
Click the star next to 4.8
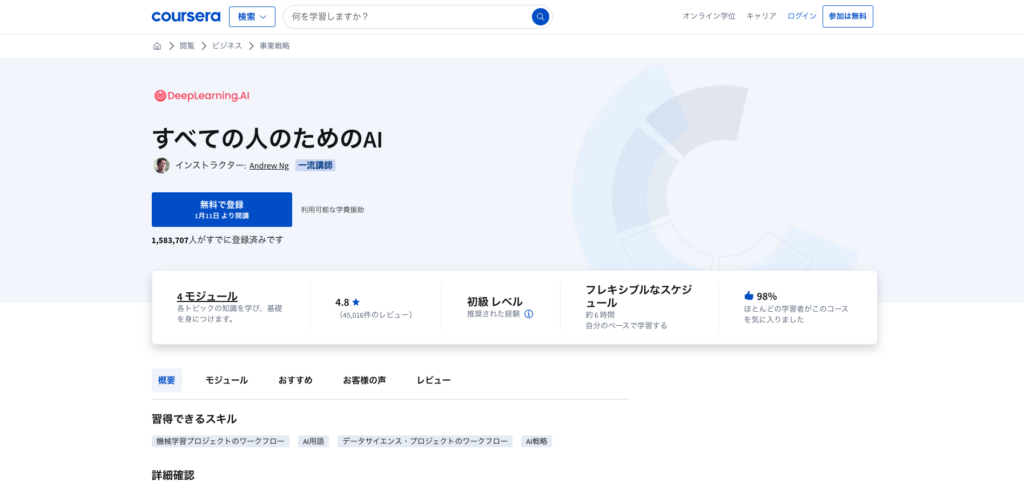pos(356,302)
